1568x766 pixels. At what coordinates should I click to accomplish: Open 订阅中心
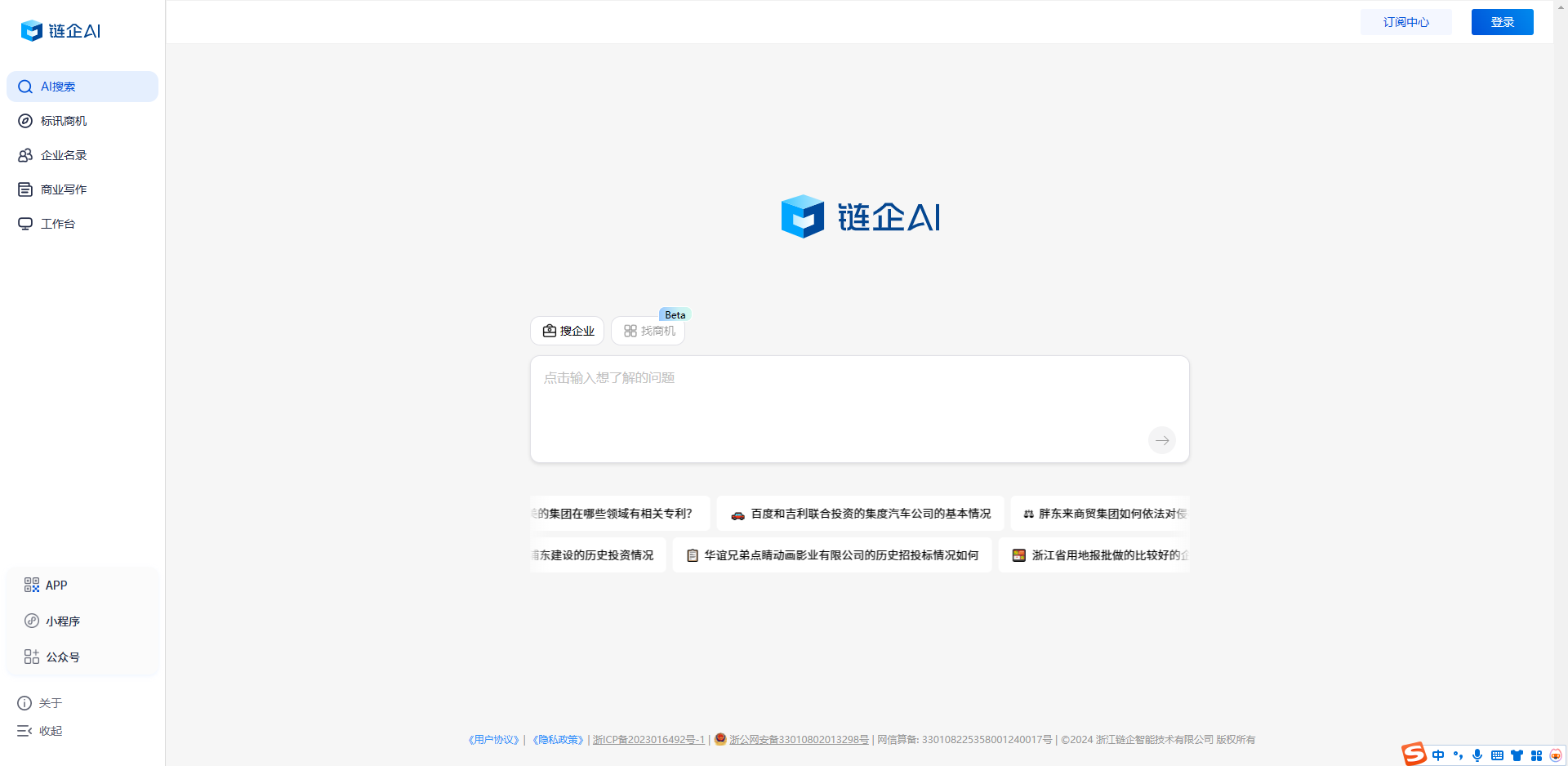tap(1405, 22)
